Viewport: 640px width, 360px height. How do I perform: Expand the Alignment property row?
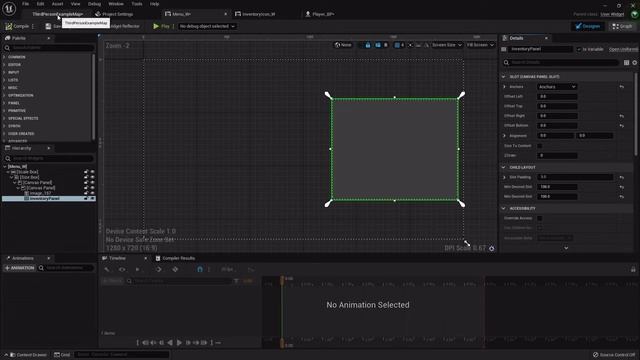coord(504,136)
